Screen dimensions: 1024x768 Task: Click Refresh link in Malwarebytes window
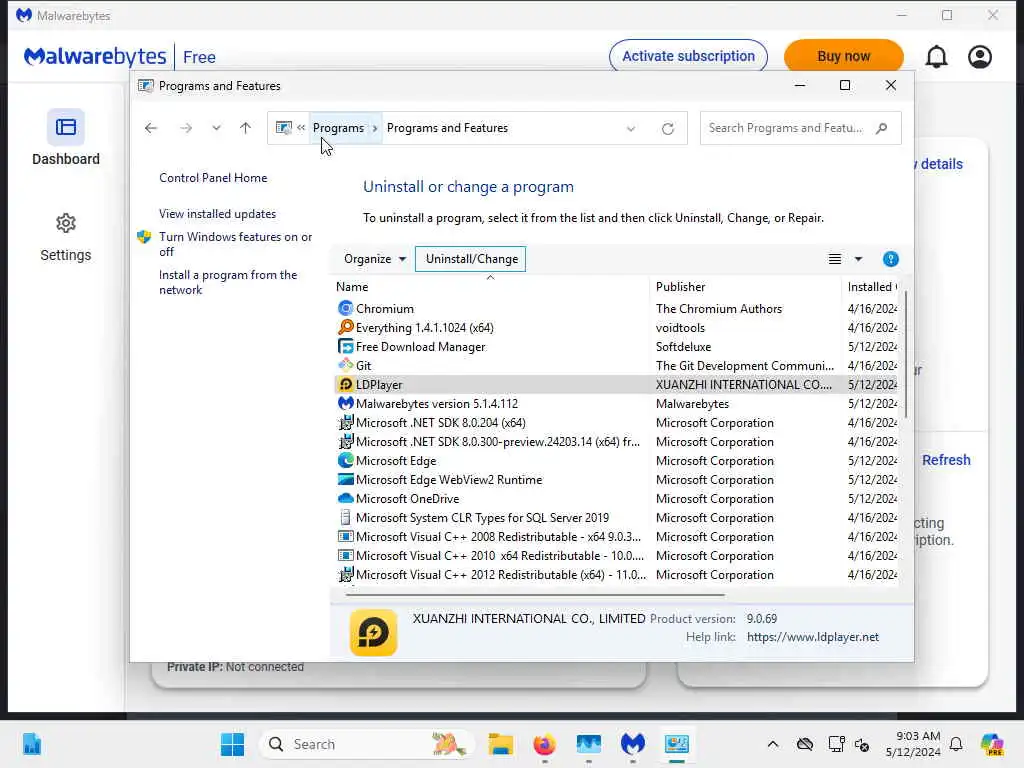coord(946,460)
